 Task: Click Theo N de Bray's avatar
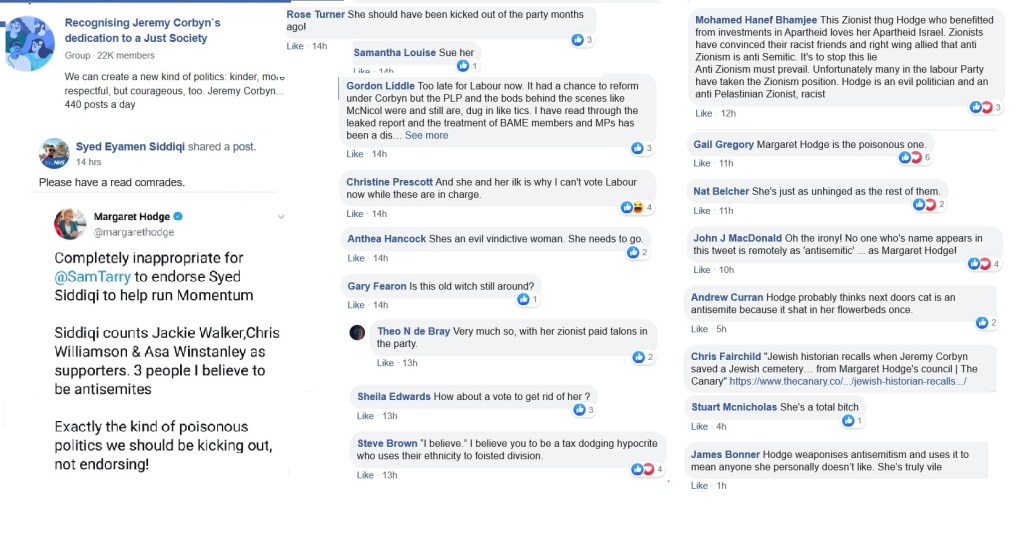357,332
